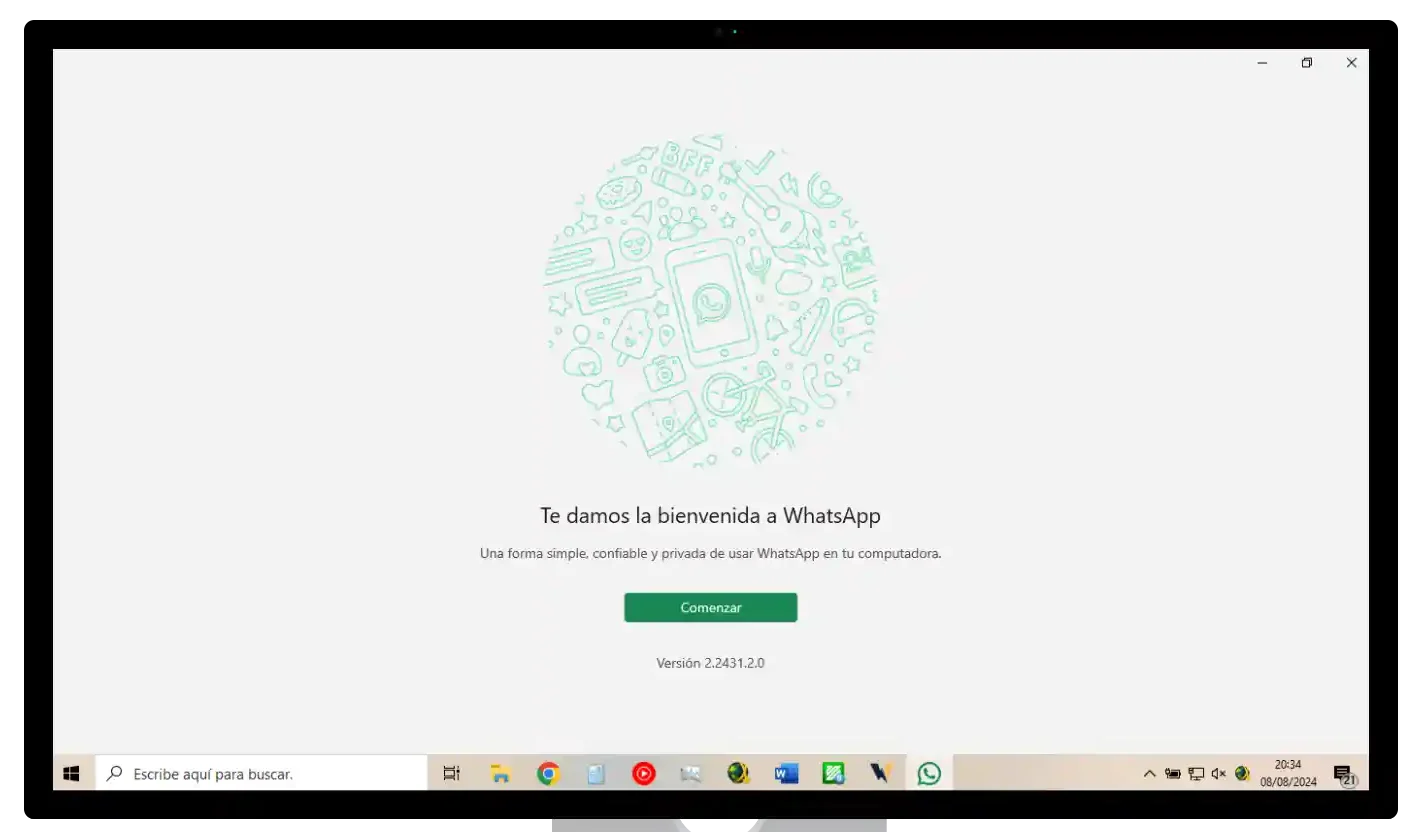Switch to Microsoft Word in the taskbar
Image resolution: width=1417 pixels, height=832 pixels.
pos(787,773)
